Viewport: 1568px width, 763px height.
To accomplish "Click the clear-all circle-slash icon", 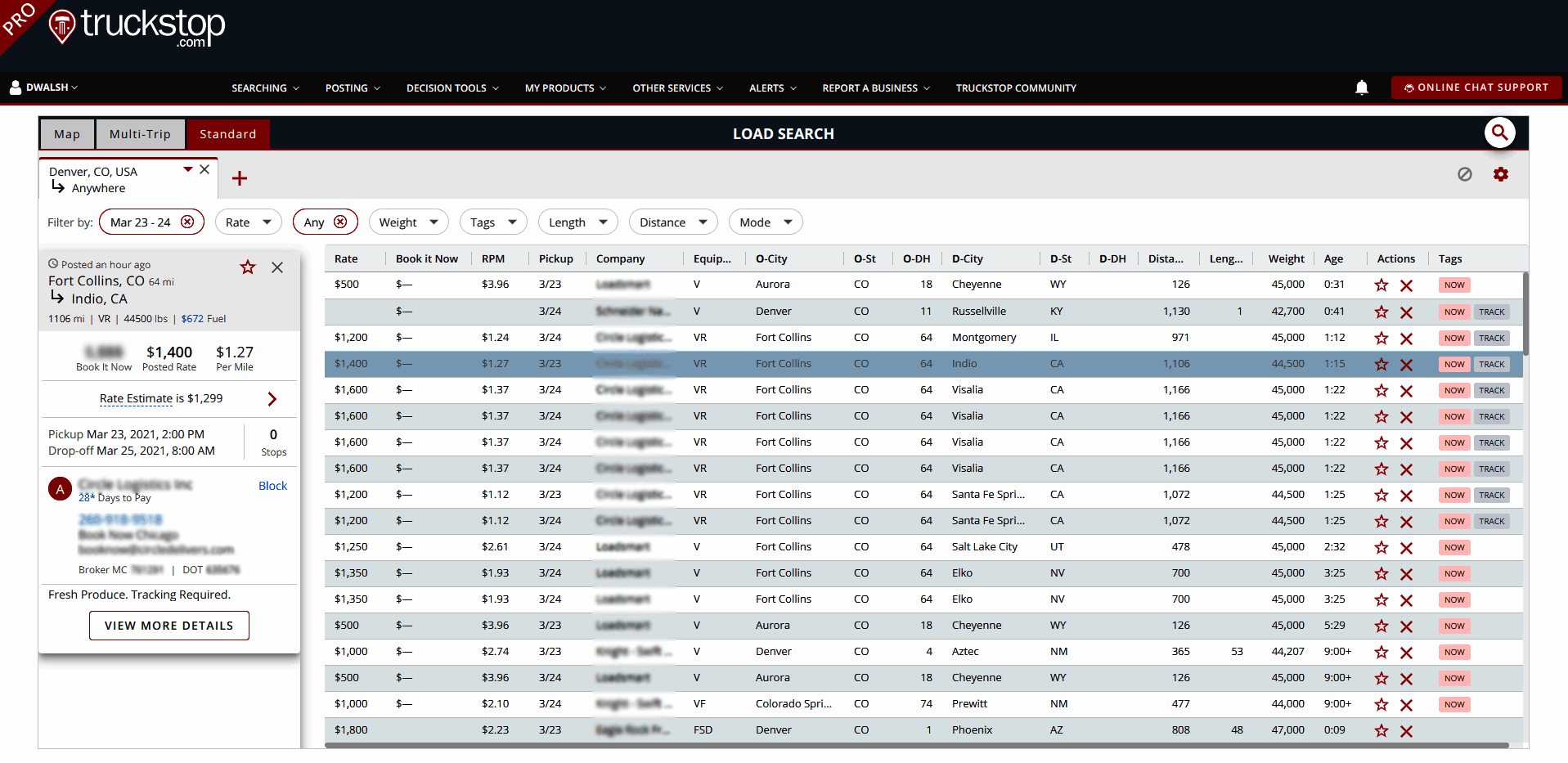I will (1464, 174).
